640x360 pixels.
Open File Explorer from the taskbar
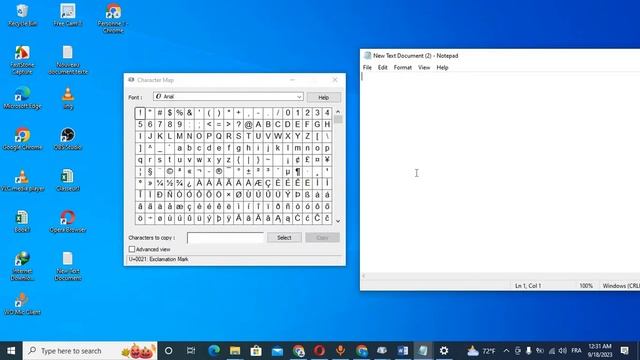(235, 351)
